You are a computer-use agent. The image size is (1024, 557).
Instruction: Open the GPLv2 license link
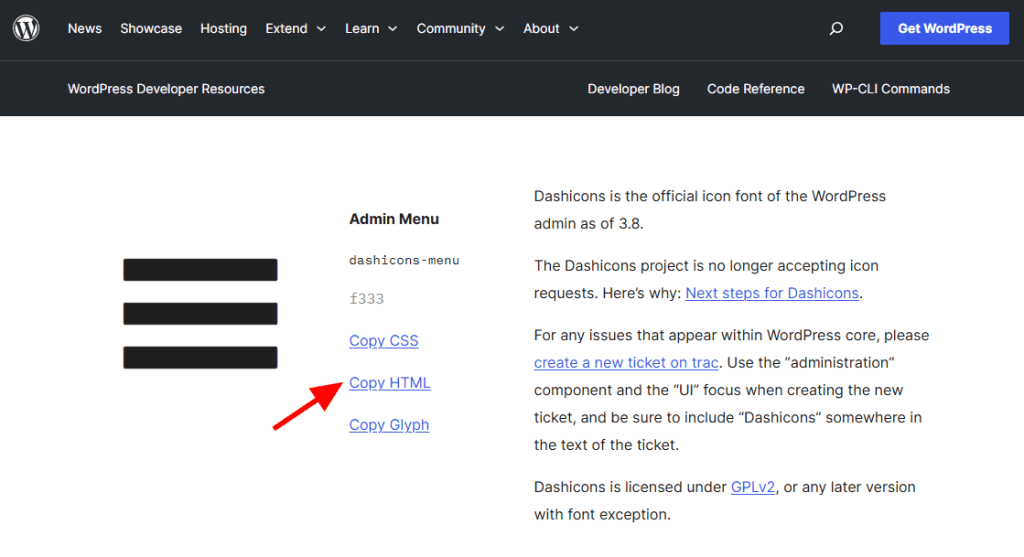click(753, 487)
